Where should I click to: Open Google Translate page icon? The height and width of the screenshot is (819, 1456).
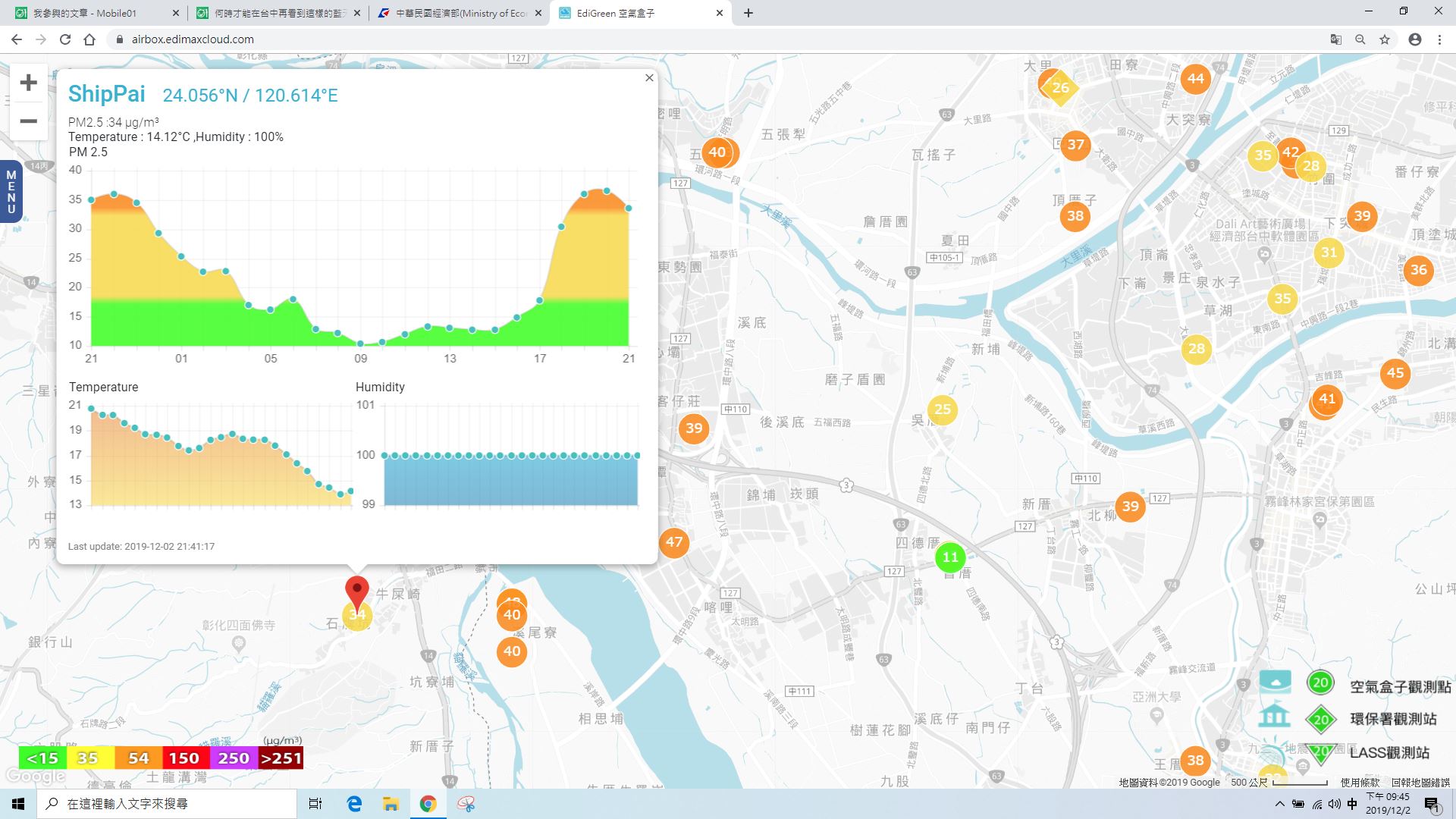[x=1336, y=39]
